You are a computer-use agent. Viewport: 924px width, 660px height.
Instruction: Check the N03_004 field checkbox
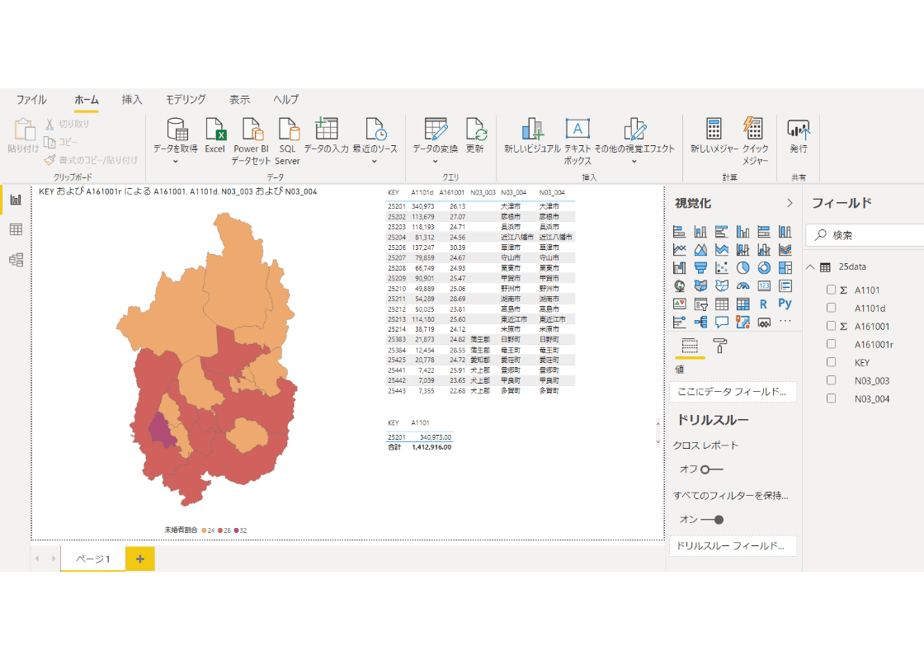(x=831, y=399)
